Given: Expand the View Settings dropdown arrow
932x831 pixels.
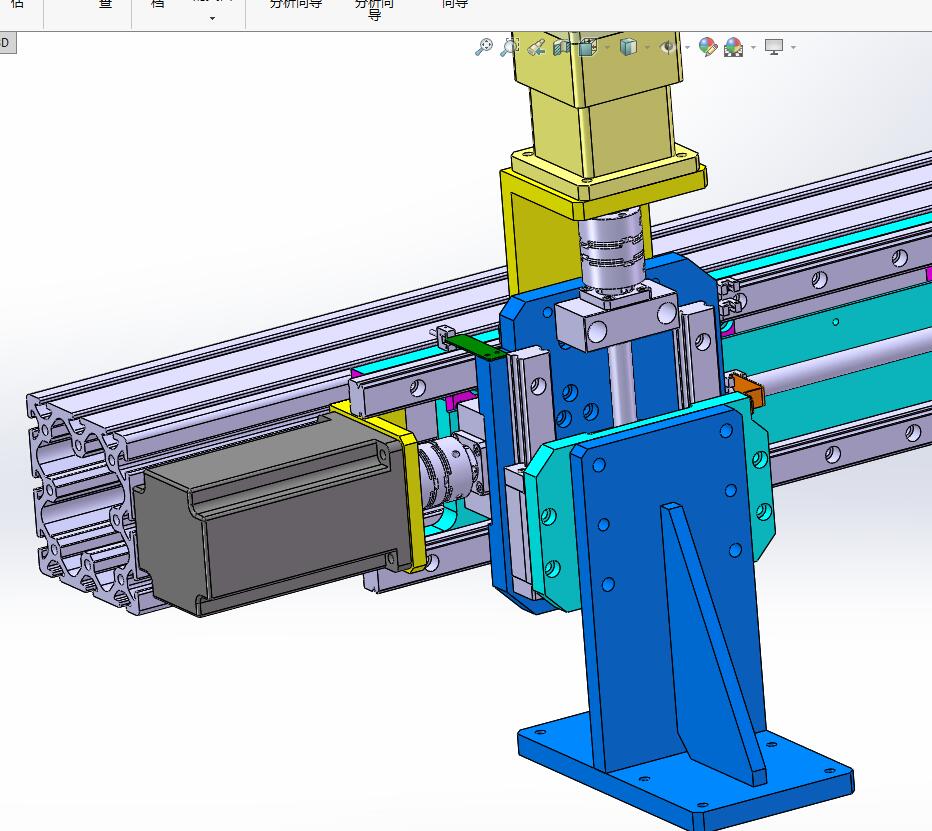Looking at the screenshot, I should [x=794, y=48].
